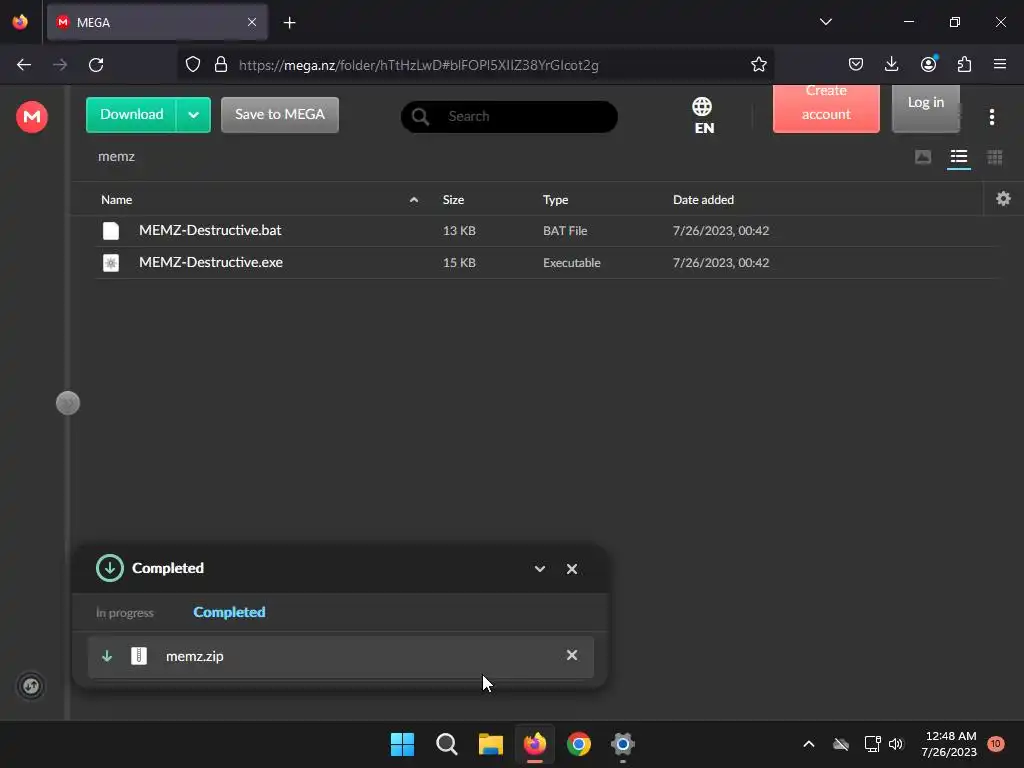Open clock and date 12:48 AM
Image resolution: width=1024 pixels, height=768 pixels.
[x=949, y=744]
